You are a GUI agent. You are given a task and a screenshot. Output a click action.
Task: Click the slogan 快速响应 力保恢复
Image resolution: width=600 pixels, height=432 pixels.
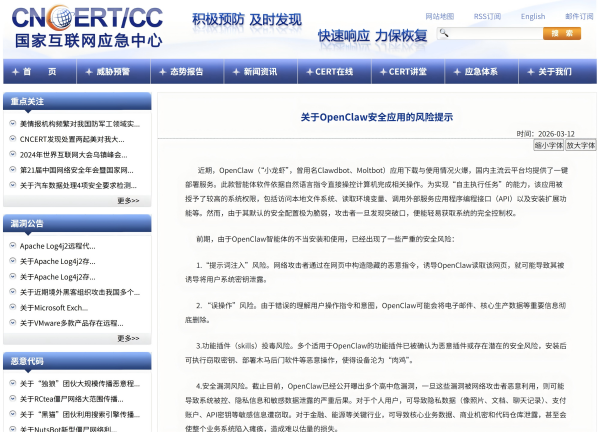click(373, 36)
